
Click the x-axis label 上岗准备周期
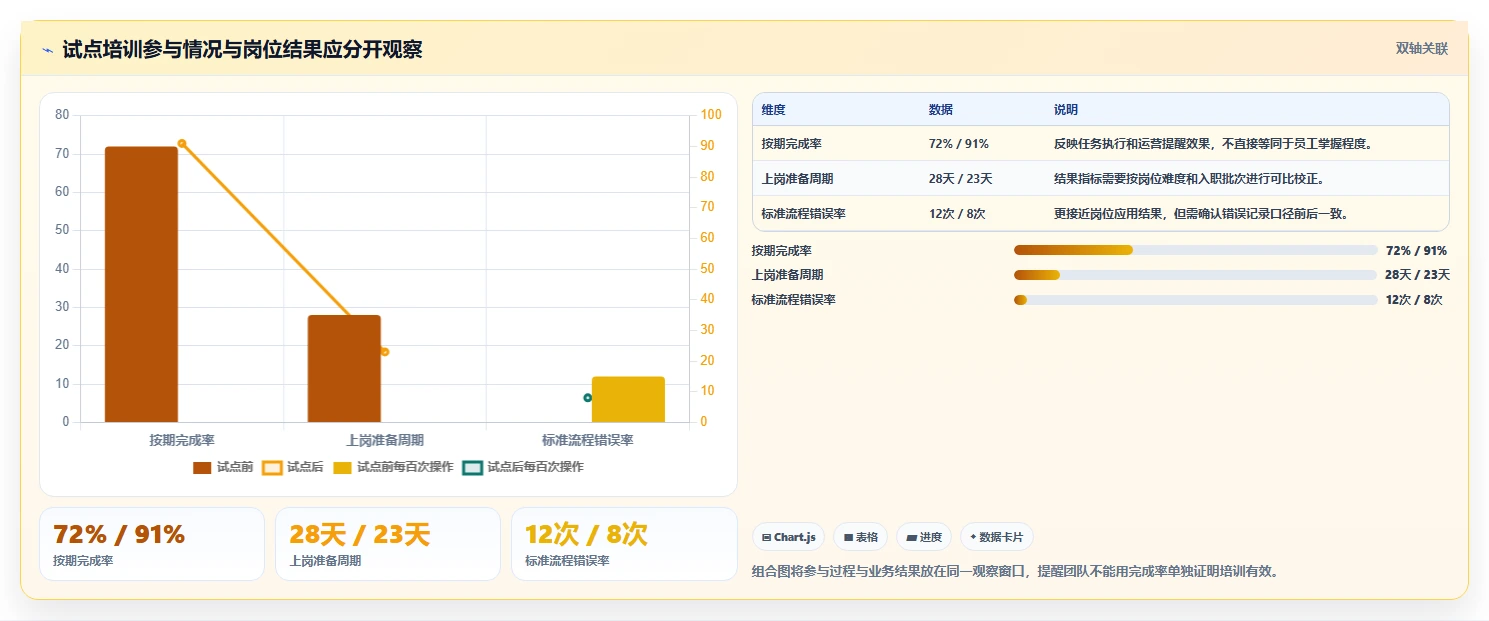point(385,440)
